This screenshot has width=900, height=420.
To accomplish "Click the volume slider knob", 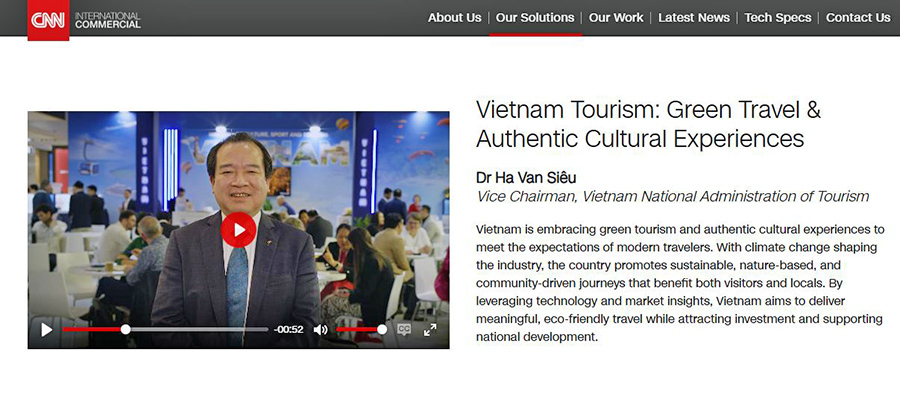I will coord(382,329).
